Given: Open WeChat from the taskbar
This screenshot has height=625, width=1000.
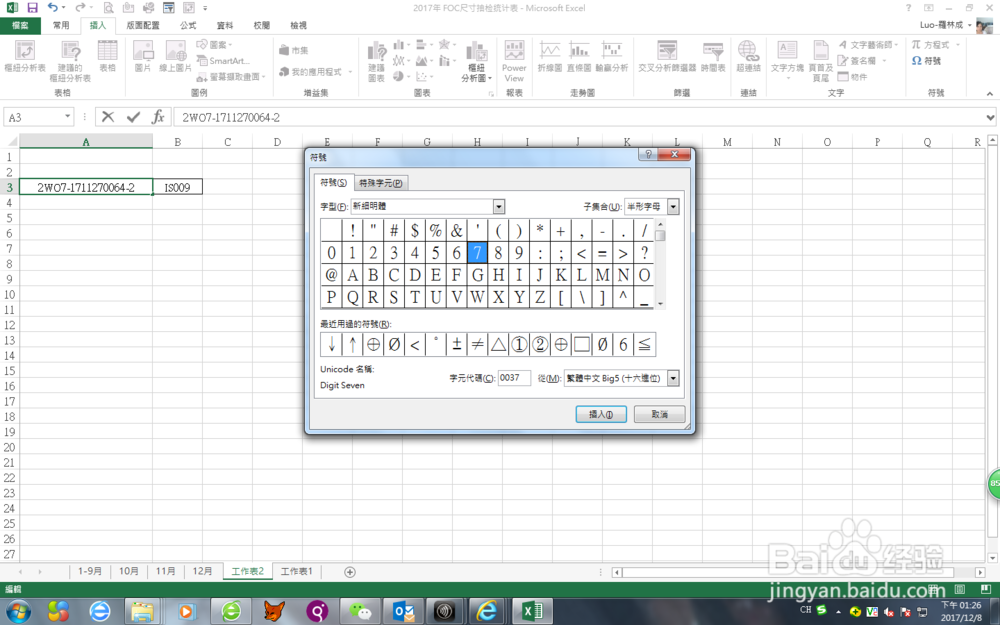Looking at the screenshot, I should (360, 611).
